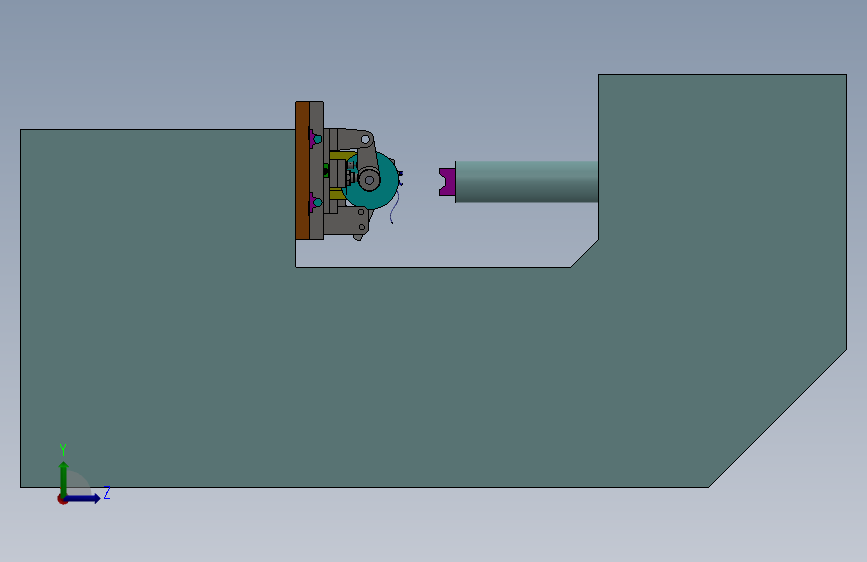The image size is (867, 562).
Task: Select the magenta V-block on the ram tip
Action: (x=447, y=182)
